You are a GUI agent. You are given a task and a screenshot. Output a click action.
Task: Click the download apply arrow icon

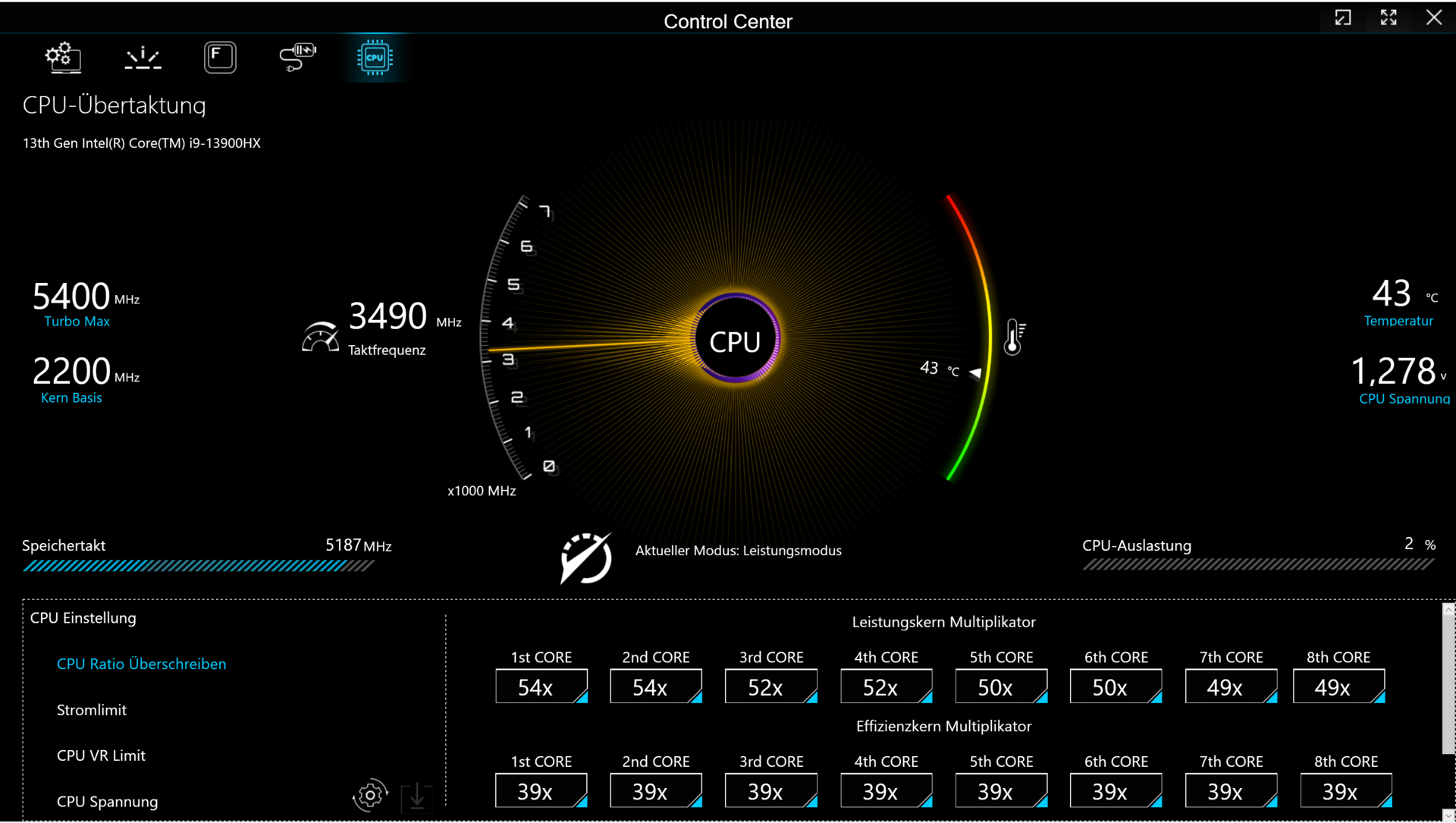(x=416, y=796)
